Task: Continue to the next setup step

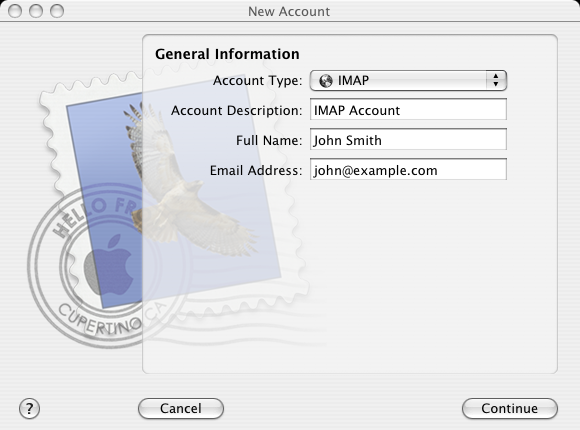Action: (510, 409)
